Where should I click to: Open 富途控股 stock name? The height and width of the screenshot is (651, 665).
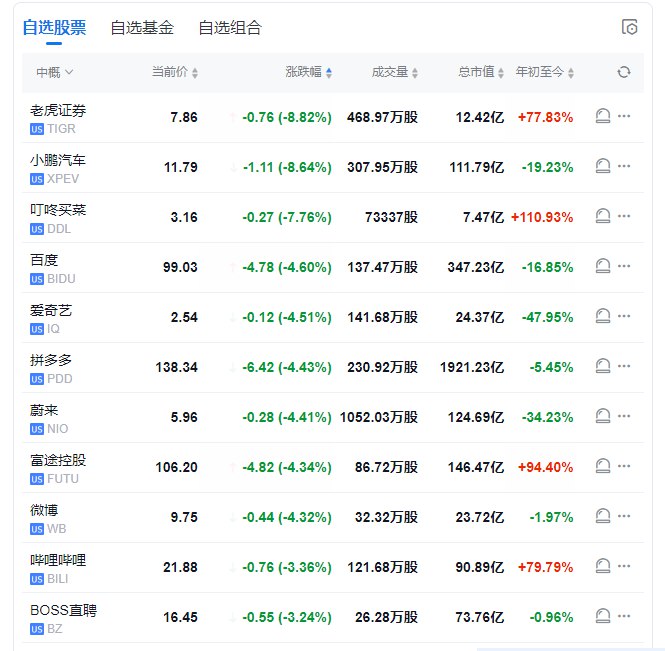58,460
